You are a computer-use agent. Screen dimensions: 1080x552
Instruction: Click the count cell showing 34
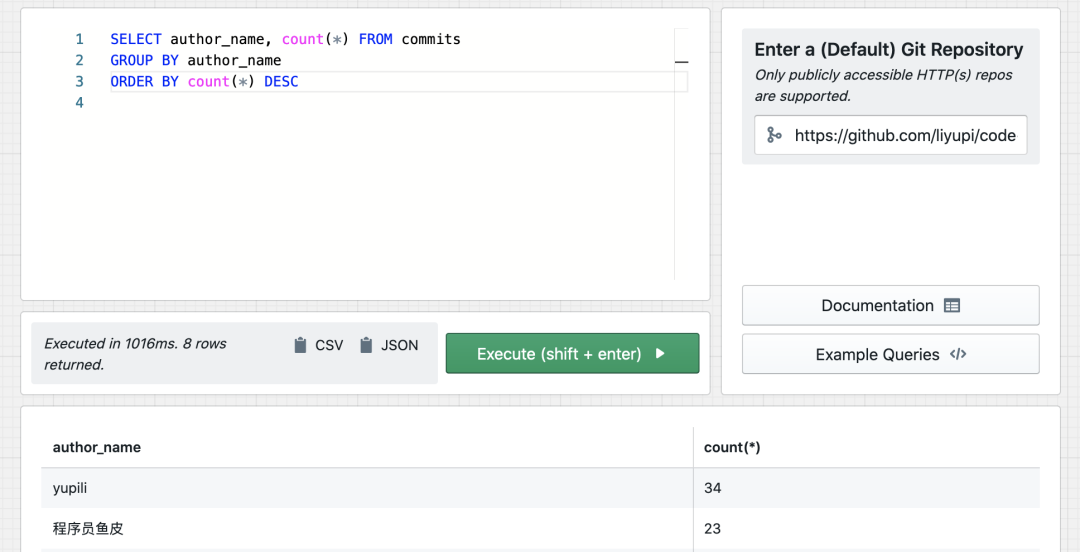pos(712,488)
